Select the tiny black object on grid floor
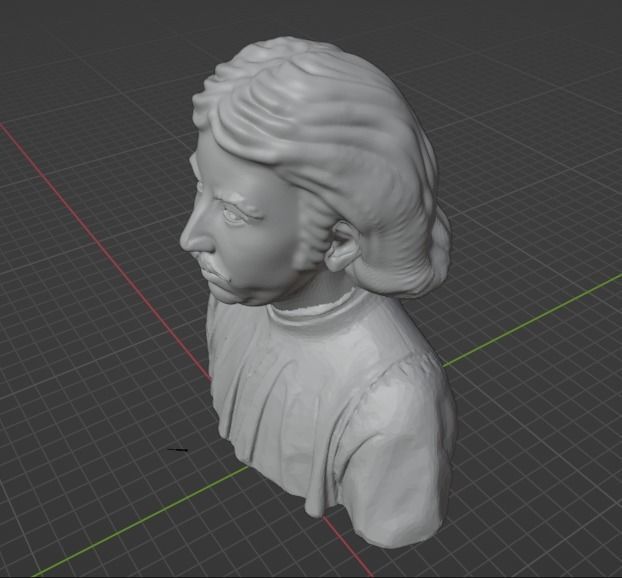 178,450
